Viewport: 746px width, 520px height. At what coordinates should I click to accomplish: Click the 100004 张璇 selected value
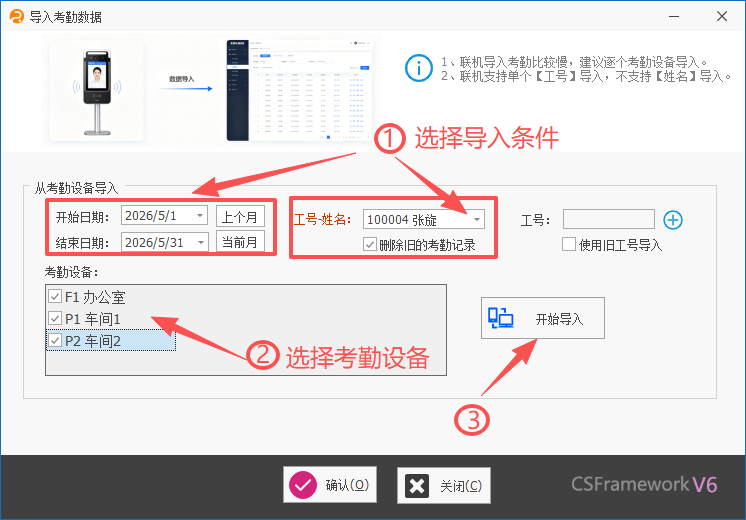pos(402,220)
